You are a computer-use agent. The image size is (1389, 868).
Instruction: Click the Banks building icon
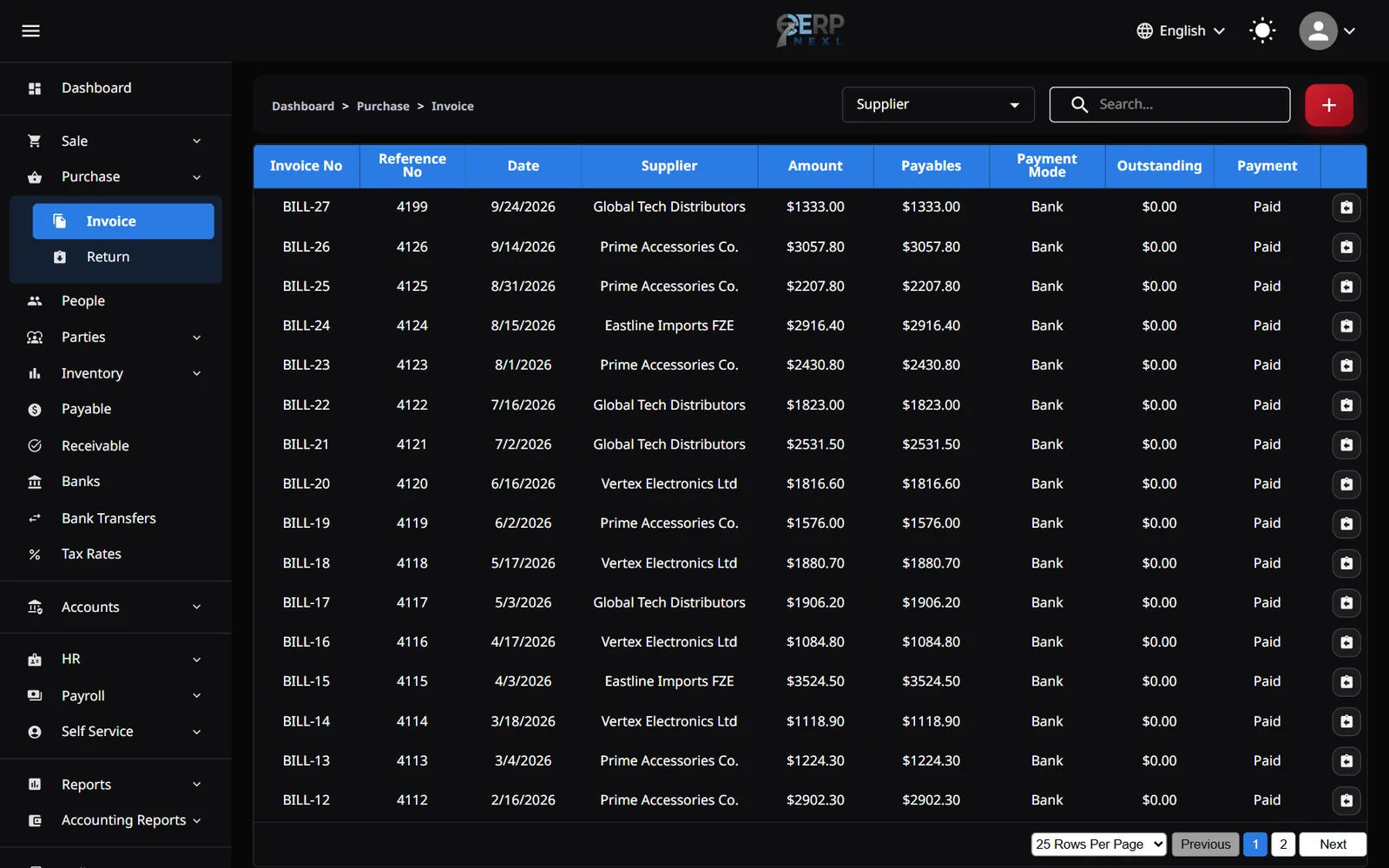click(35, 482)
